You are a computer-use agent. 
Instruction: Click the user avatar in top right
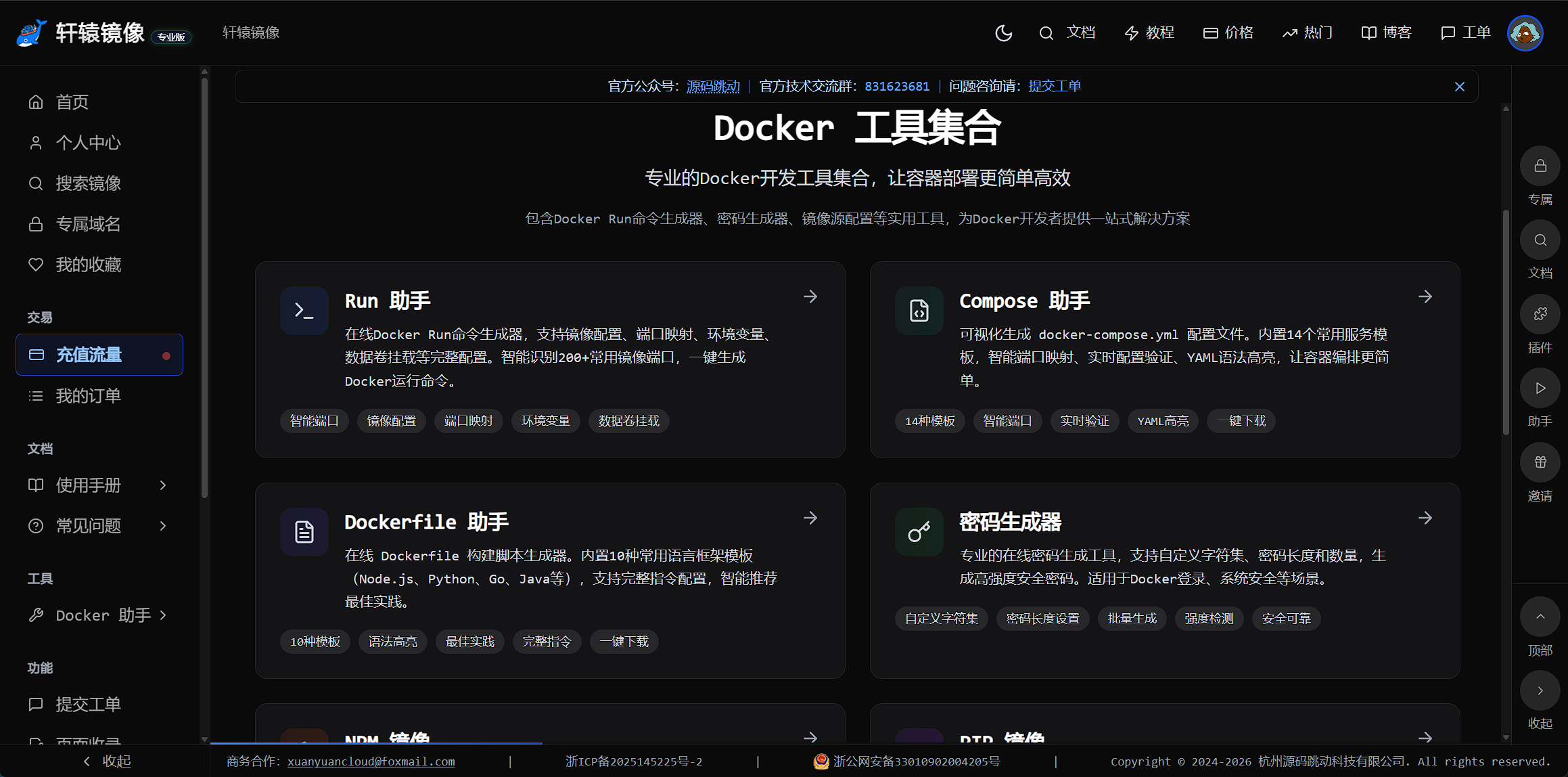coord(1525,32)
